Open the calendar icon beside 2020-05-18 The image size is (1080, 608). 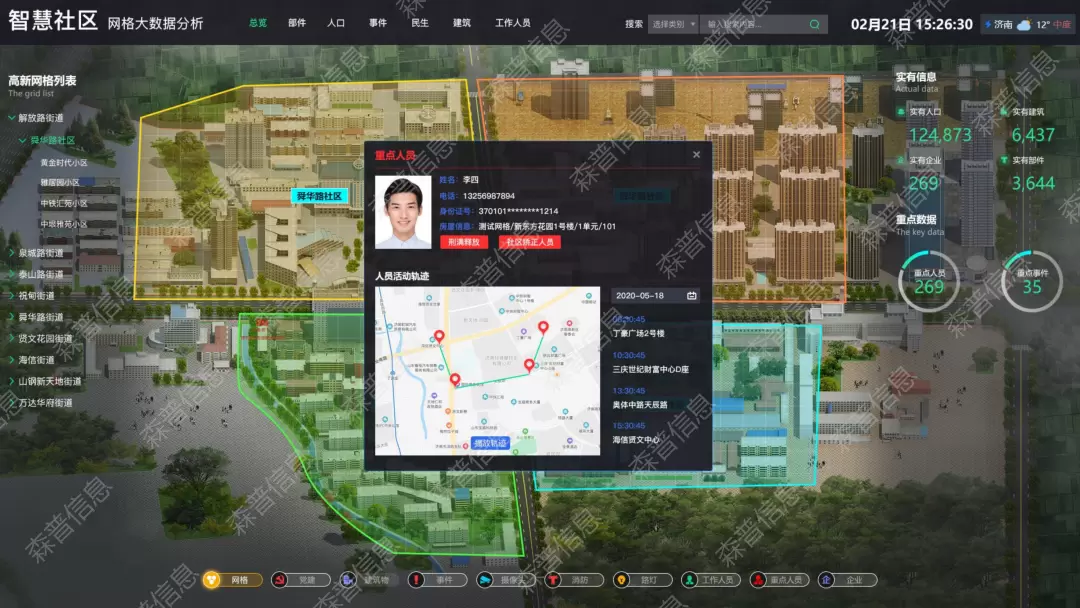[x=692, y=296]
